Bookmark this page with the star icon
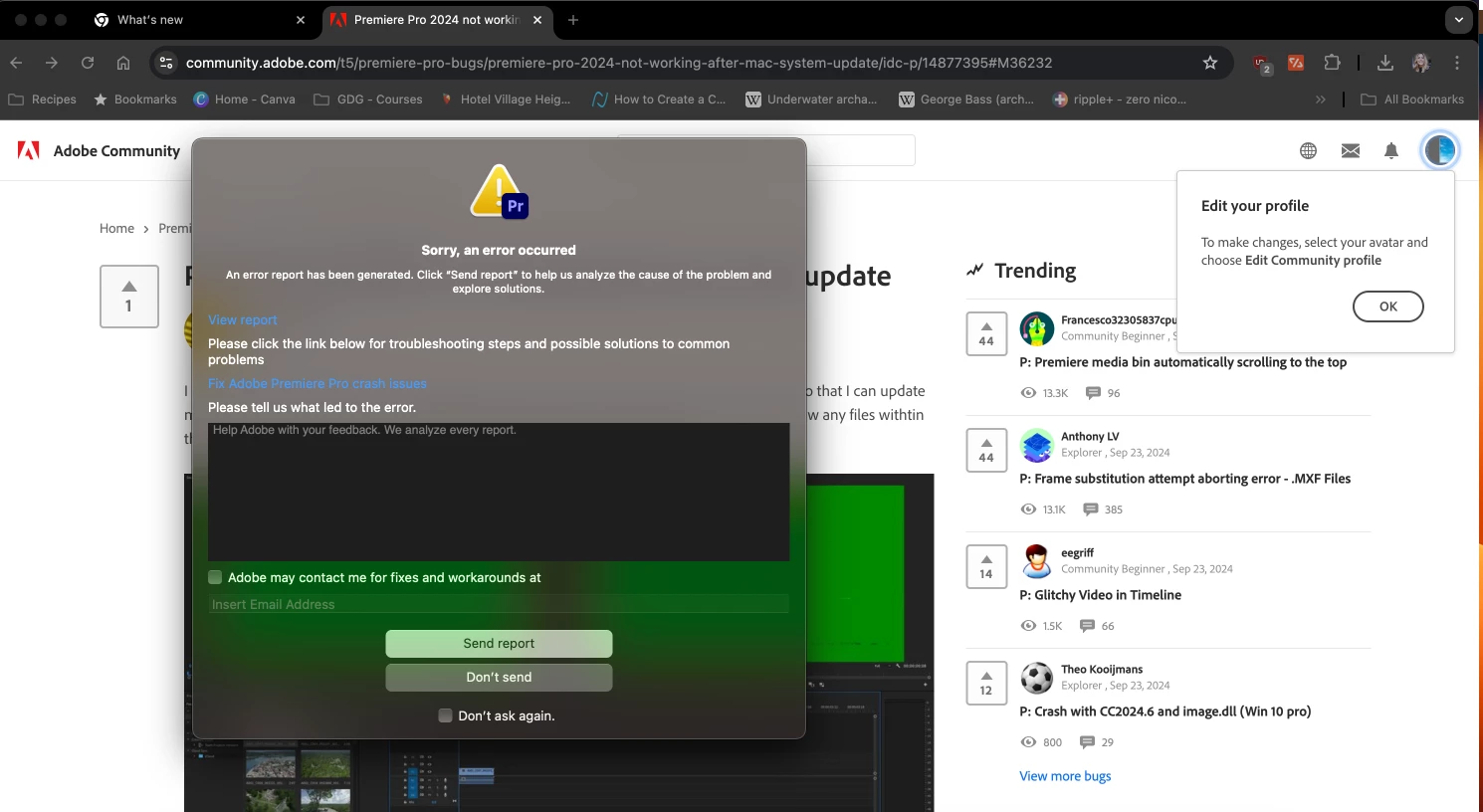This screenshot has width=1483, height=812. (1210, 63)
